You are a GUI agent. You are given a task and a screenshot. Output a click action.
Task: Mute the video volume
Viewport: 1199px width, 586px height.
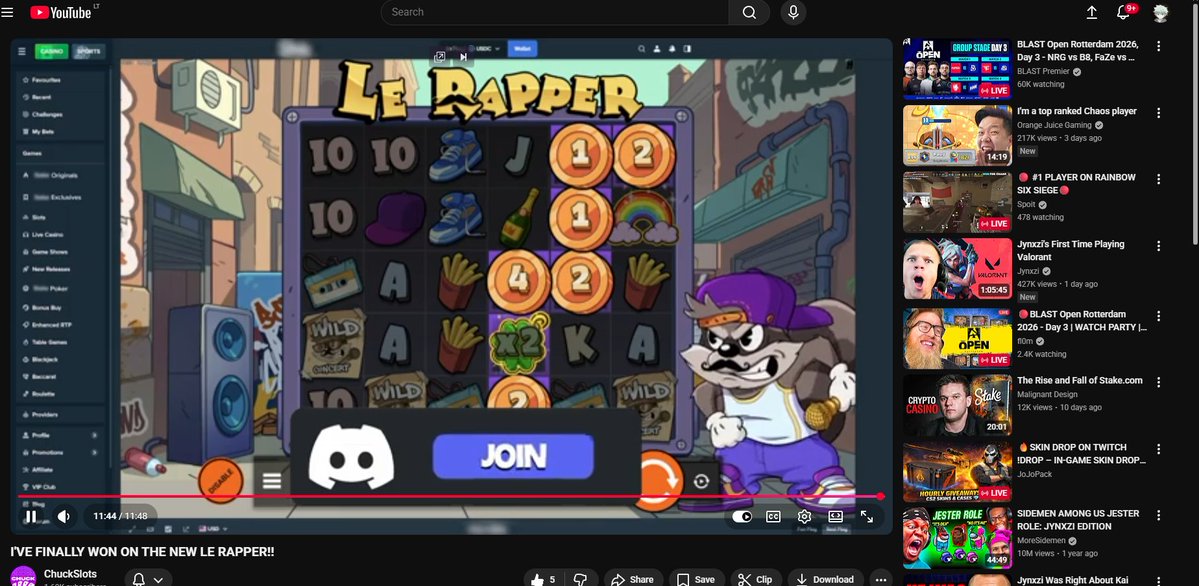64,516
